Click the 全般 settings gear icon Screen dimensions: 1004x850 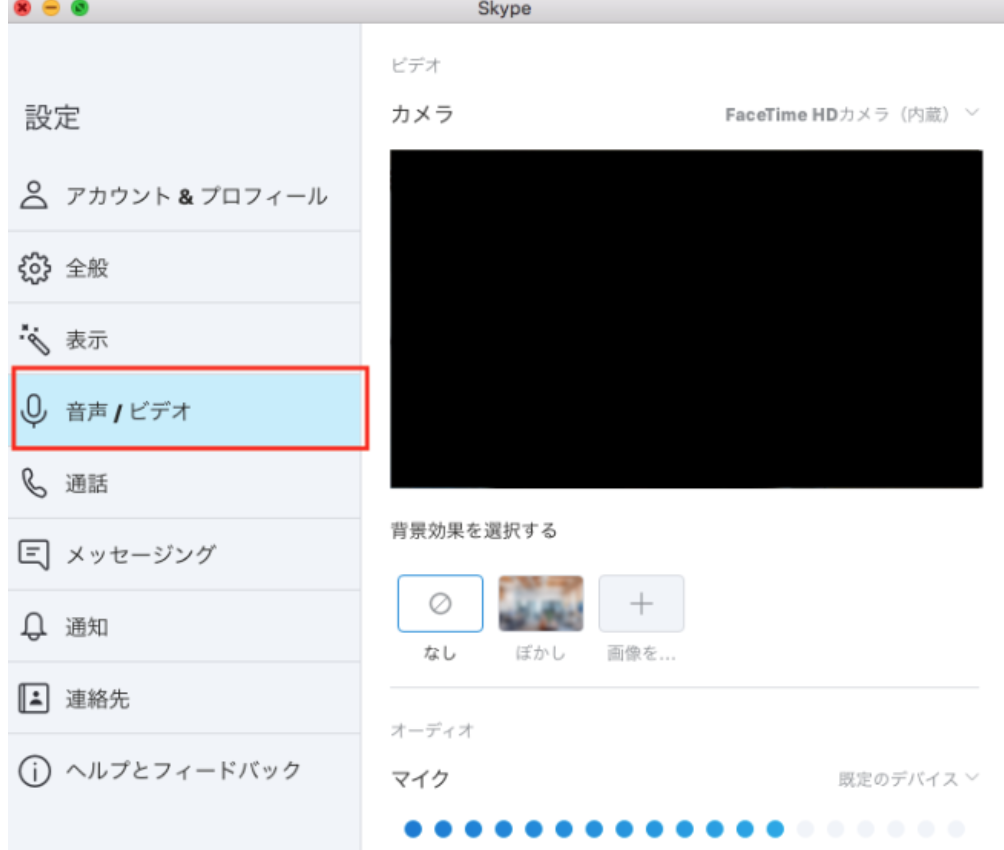(37, 268)
